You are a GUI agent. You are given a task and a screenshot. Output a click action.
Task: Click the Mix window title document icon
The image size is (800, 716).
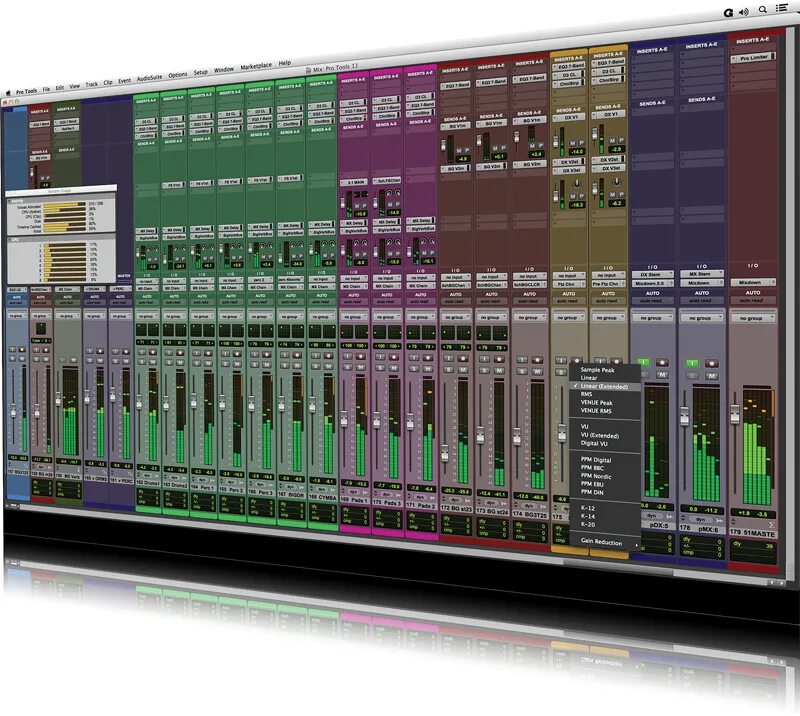coord(308,70)
